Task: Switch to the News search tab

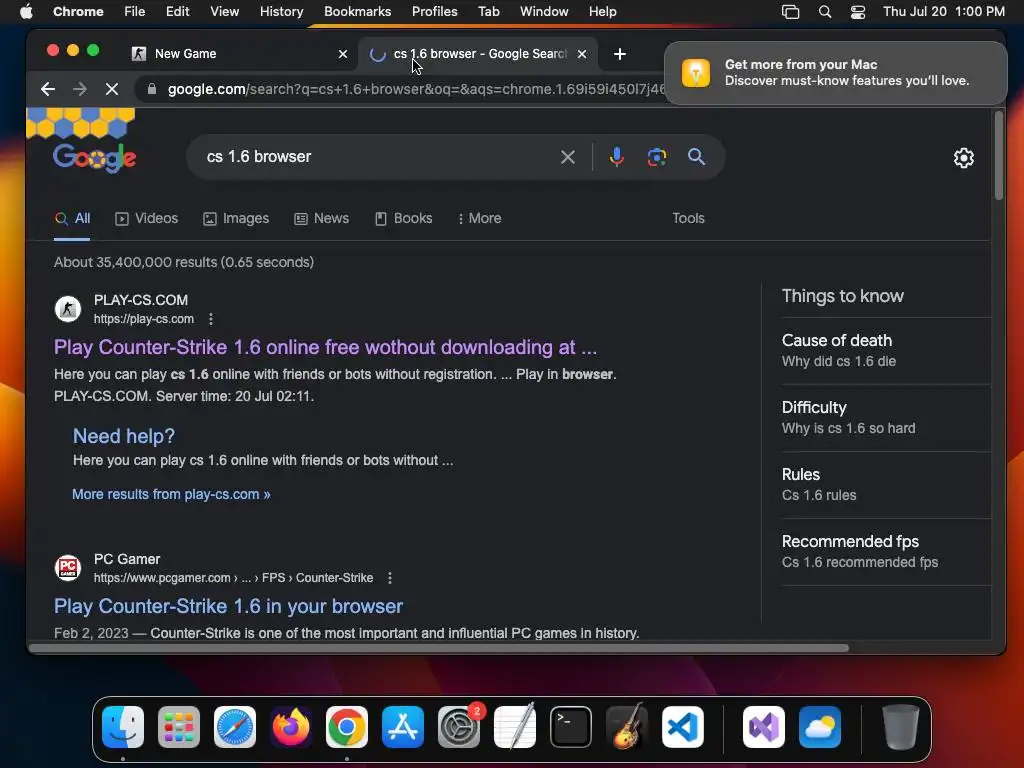Action: pos(321,218)
